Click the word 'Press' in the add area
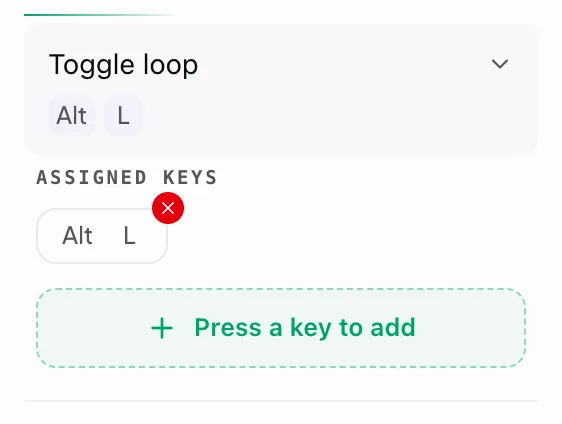Viewport: 562px width, 424px height. pyautogui.click(x=228, y=327)
